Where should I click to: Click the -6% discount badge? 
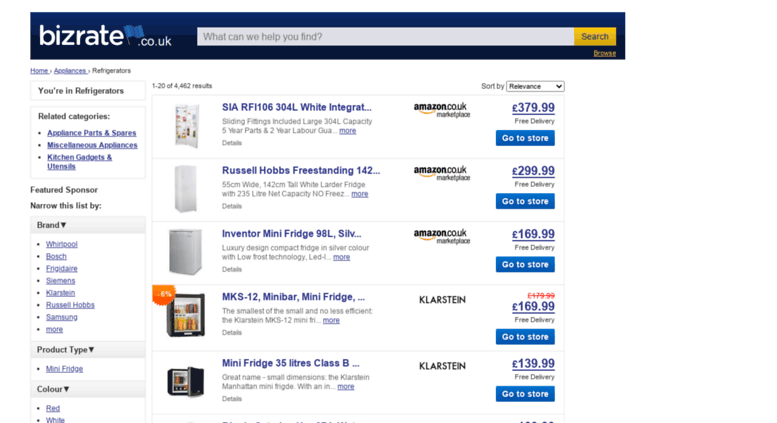(163, 295)
